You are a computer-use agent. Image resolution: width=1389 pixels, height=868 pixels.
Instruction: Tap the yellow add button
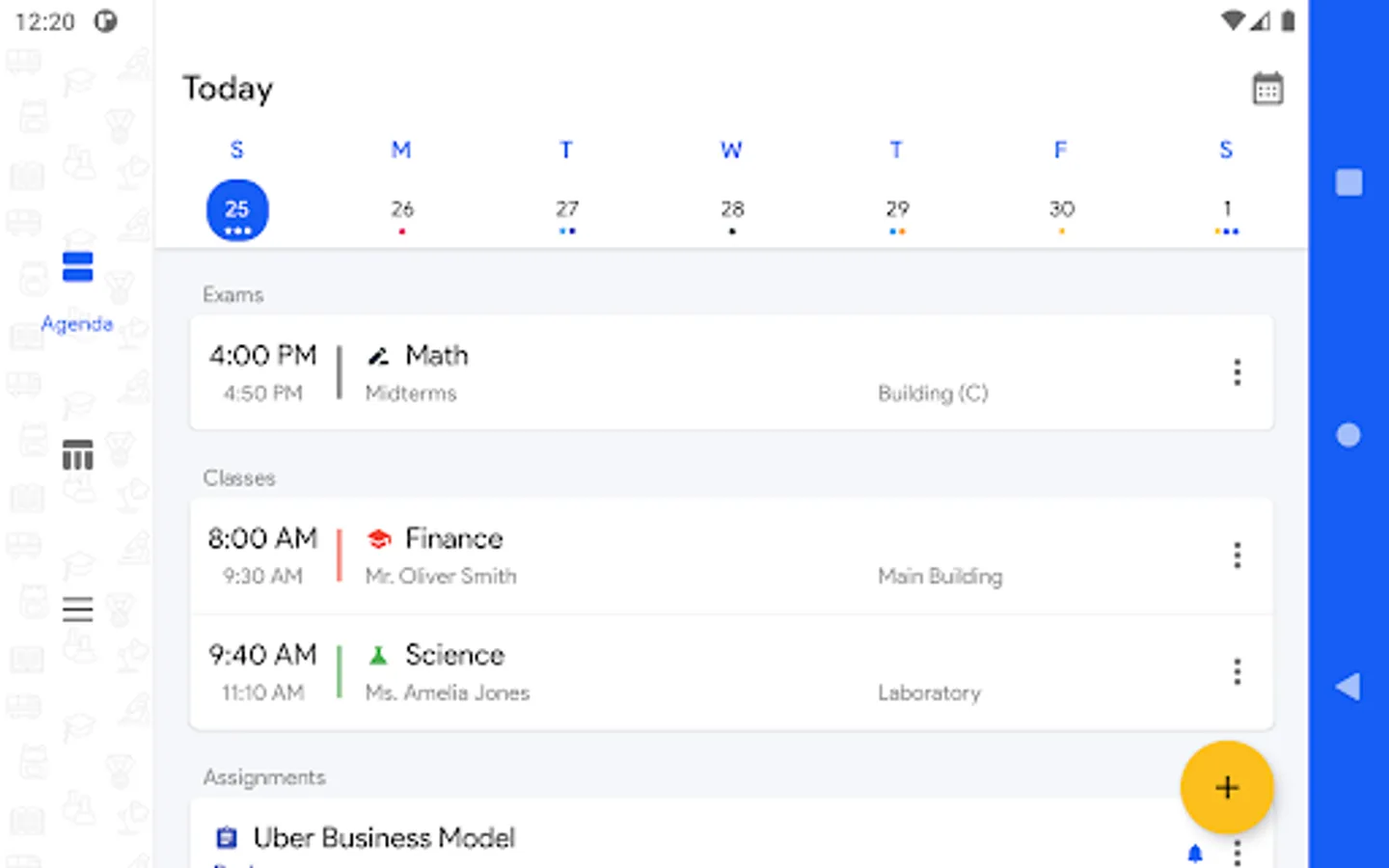pyautogui.click(x=1226, y=787)
